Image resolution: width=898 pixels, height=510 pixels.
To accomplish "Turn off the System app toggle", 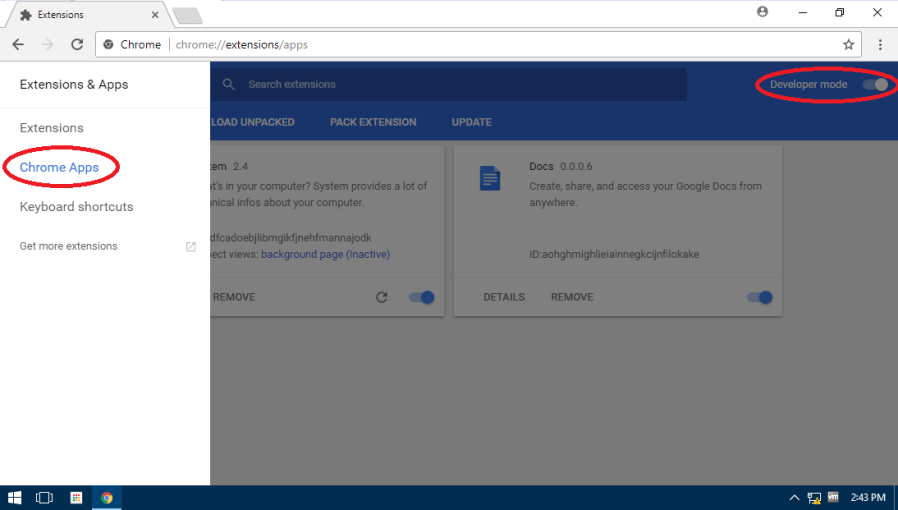I will click(422, 297).
